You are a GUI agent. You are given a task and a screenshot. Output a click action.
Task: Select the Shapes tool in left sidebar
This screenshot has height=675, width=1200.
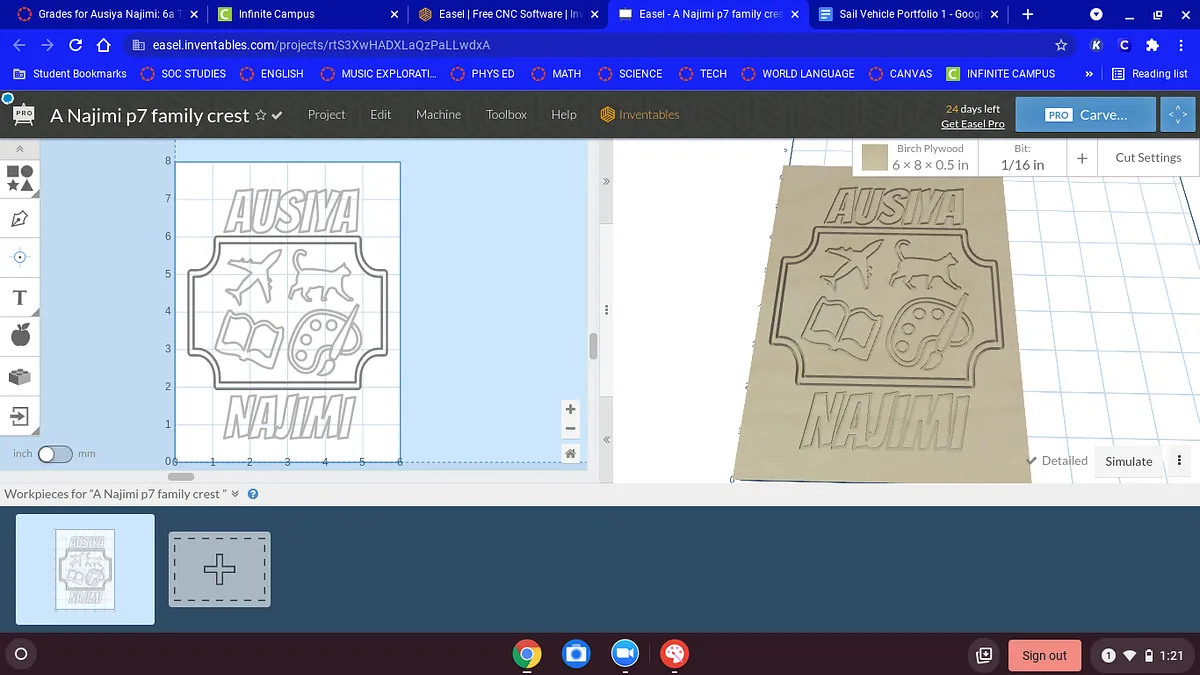(20, 178)
